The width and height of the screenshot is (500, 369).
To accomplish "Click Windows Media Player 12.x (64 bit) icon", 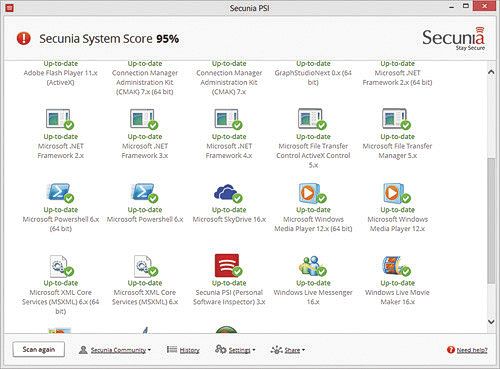I will tap(312, 193).
